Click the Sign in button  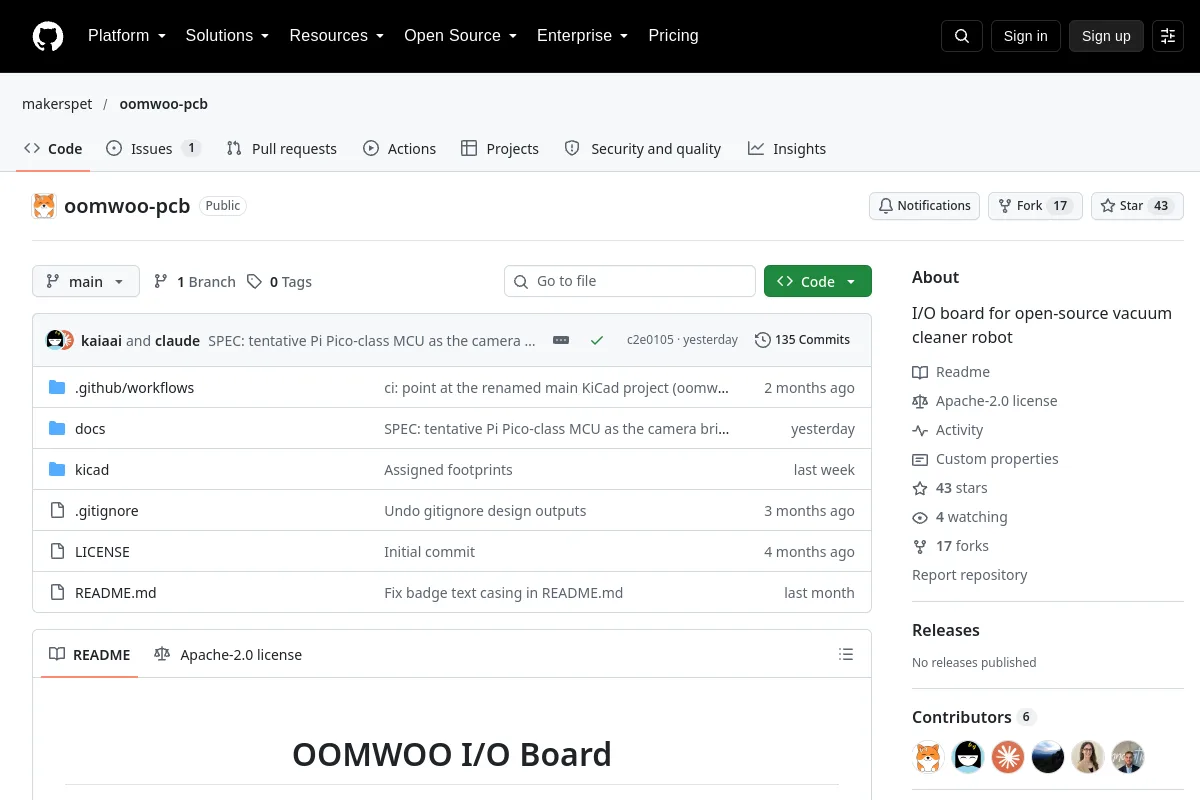[x=1026, y=36]
